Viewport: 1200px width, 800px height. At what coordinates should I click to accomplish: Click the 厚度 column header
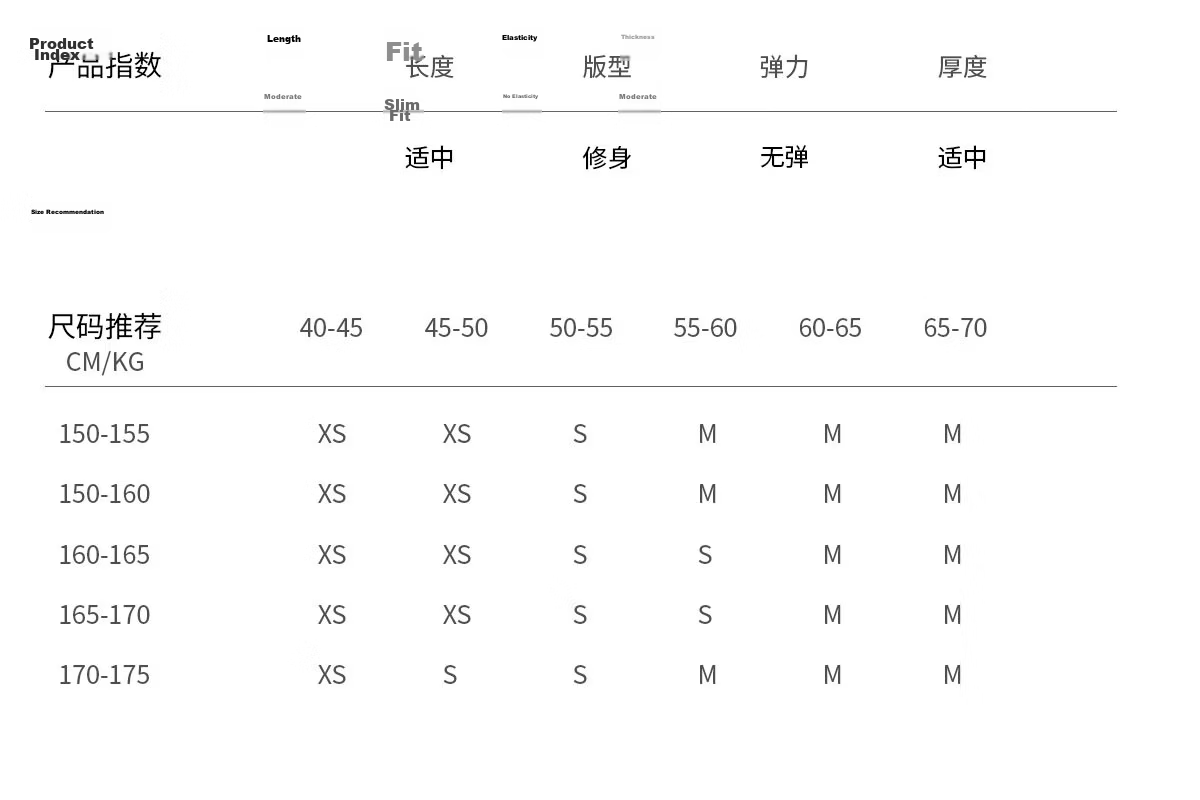(962, 67)
